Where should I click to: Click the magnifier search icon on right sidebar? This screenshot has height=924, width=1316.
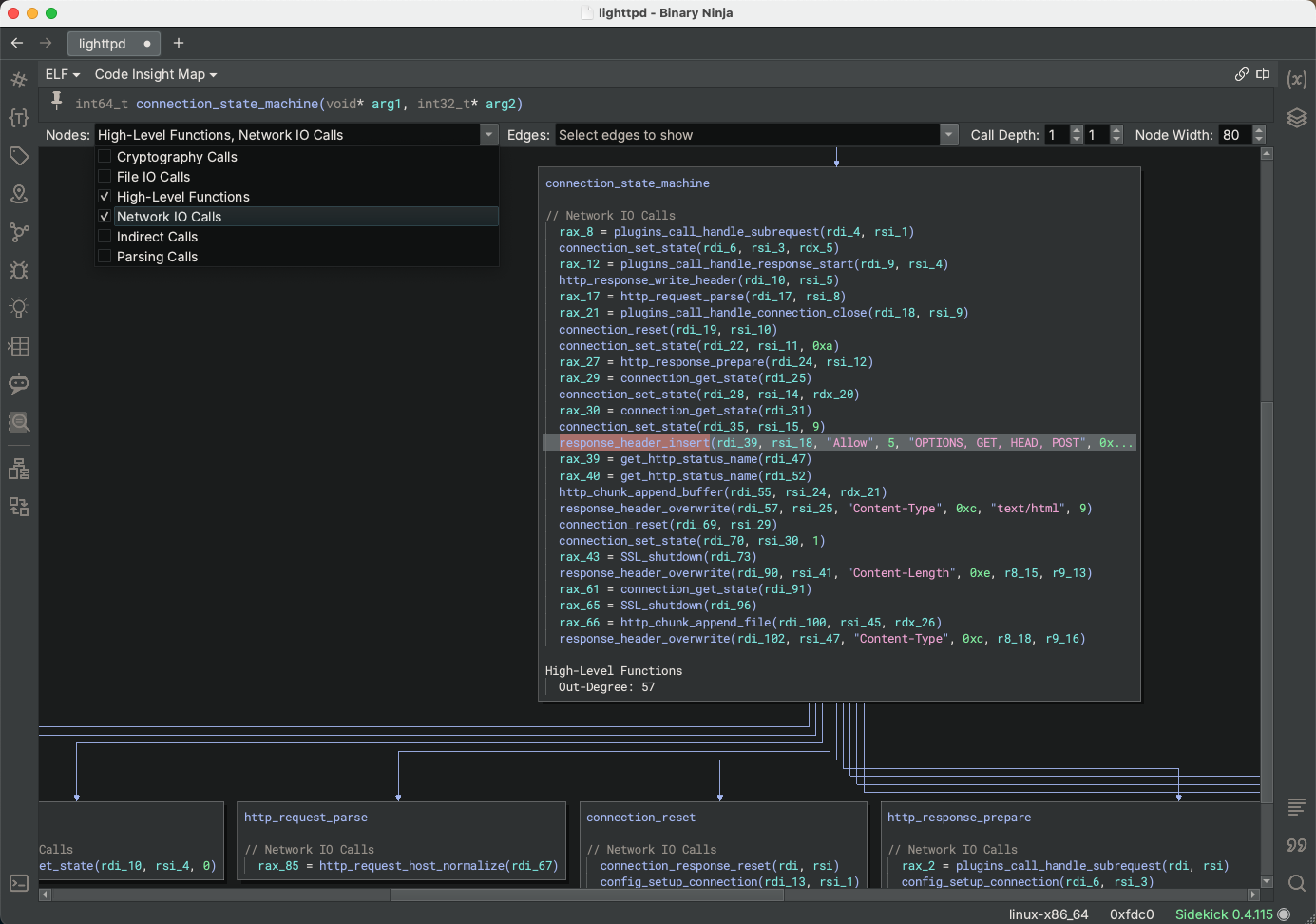click(x=1297, y=883)
